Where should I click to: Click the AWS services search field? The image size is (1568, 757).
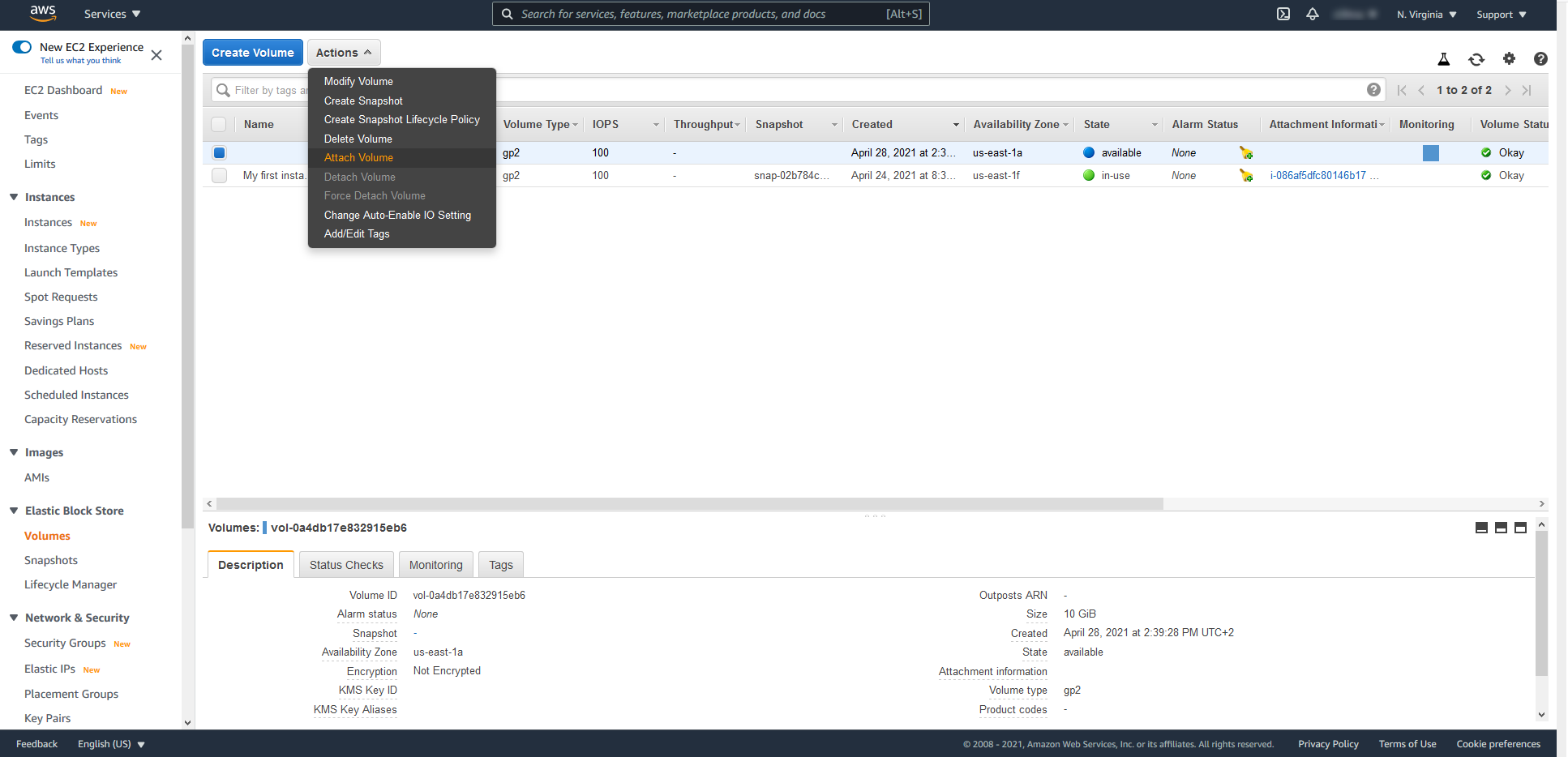click(710, 14)
